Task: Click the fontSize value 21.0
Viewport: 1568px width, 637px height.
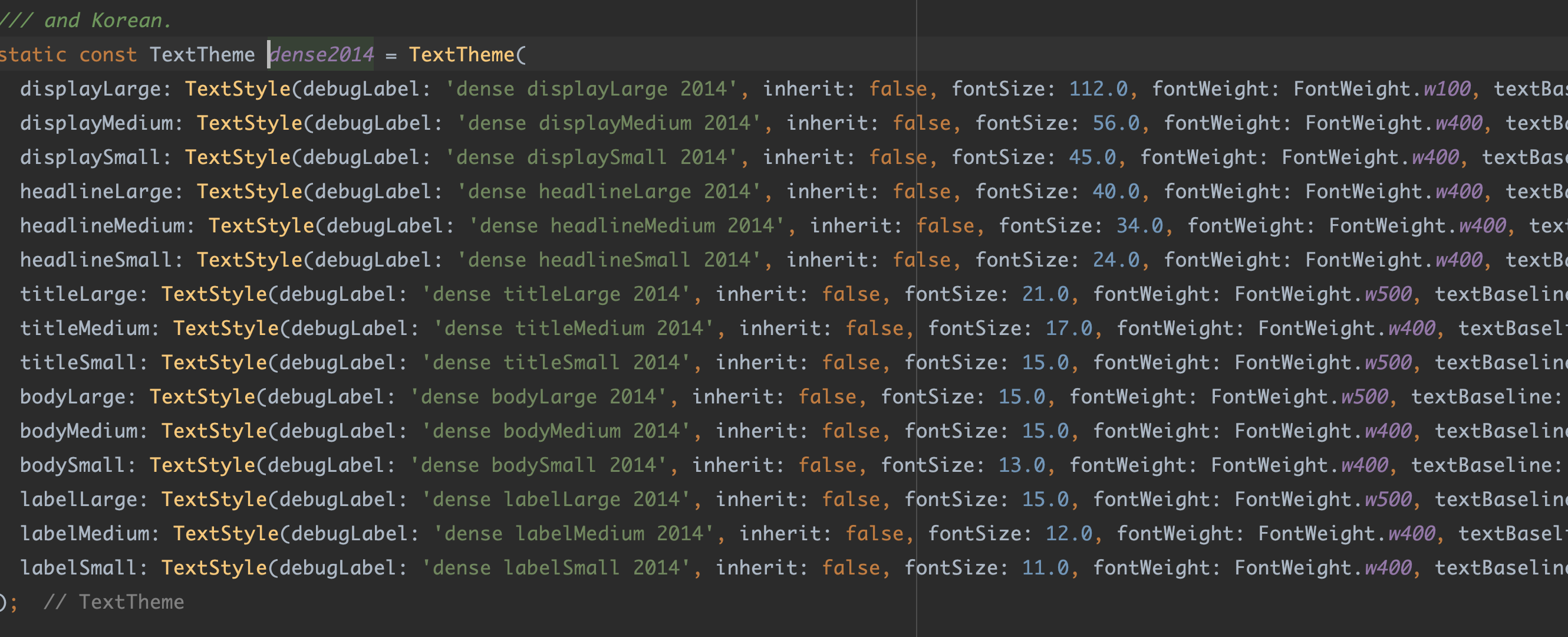Action: 1045,294
